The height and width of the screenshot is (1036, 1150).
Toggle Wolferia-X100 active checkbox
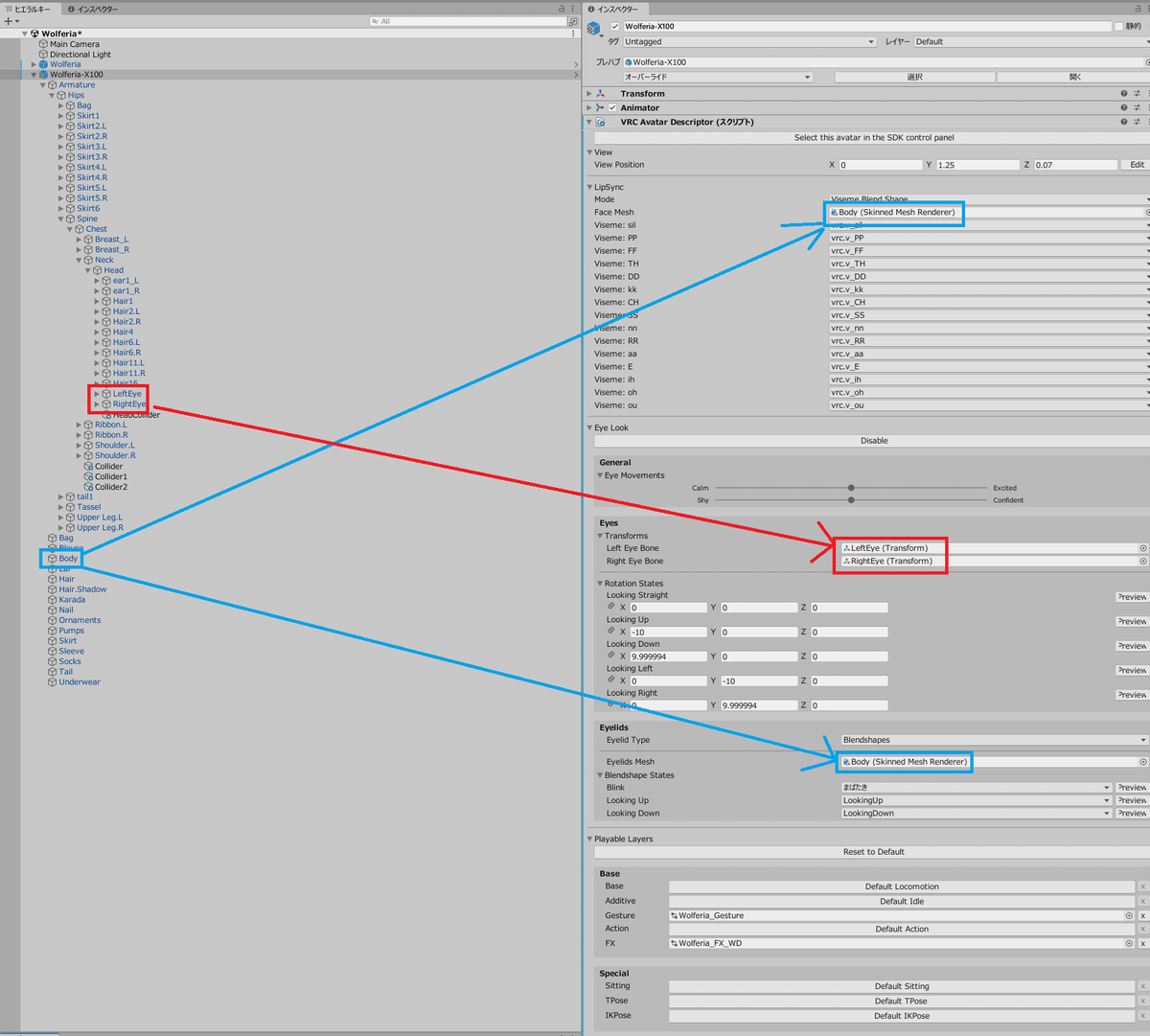click(615, 27)
